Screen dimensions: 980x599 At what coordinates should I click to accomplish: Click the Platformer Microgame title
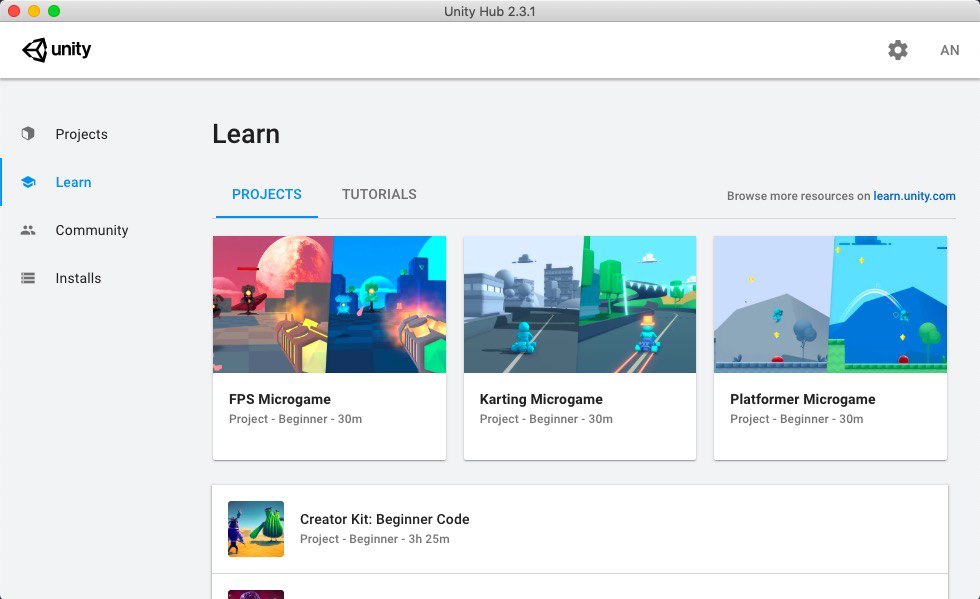point(802,399)
